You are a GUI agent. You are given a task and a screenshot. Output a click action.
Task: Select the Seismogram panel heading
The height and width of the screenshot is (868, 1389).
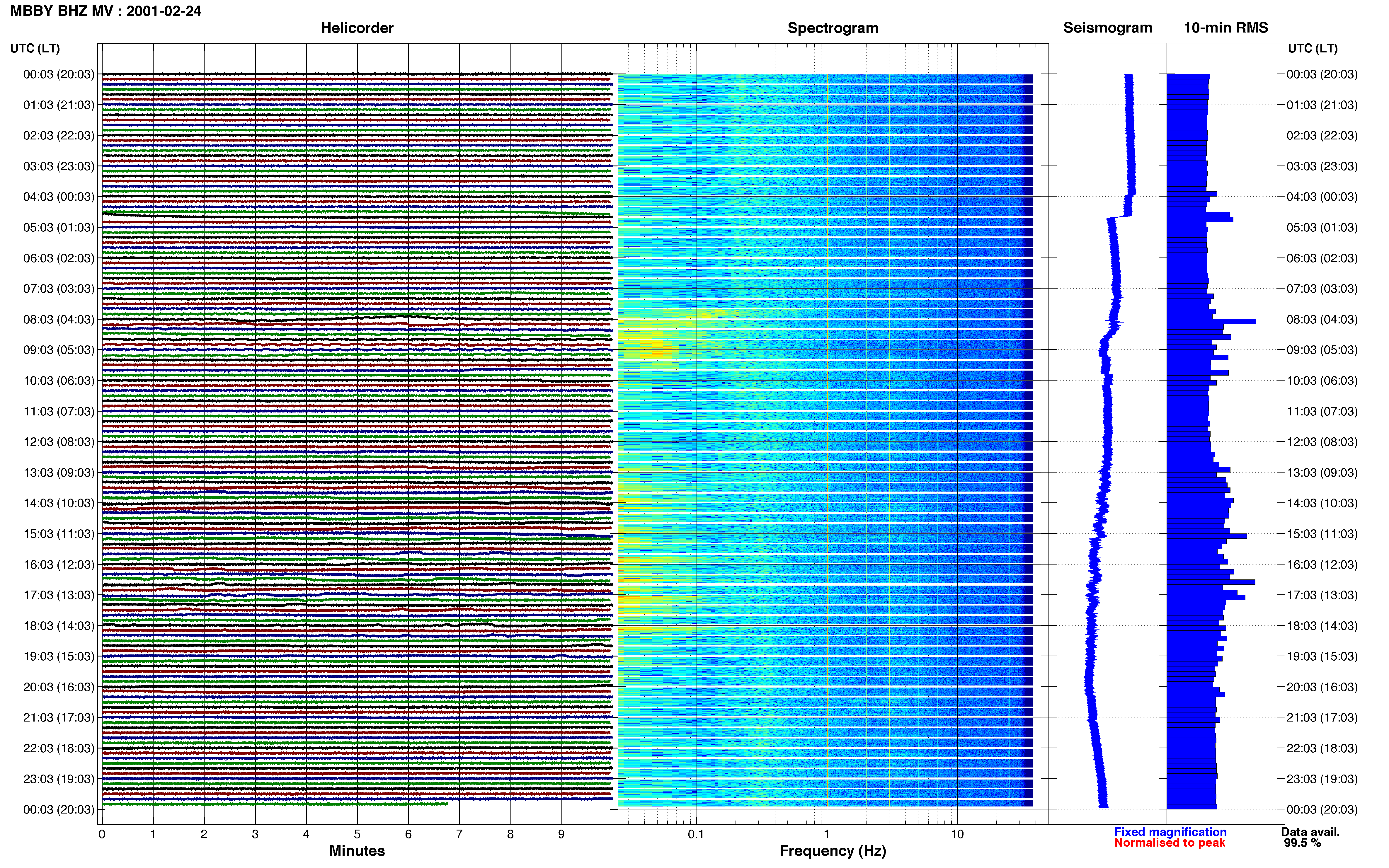tap(1108, 28)
